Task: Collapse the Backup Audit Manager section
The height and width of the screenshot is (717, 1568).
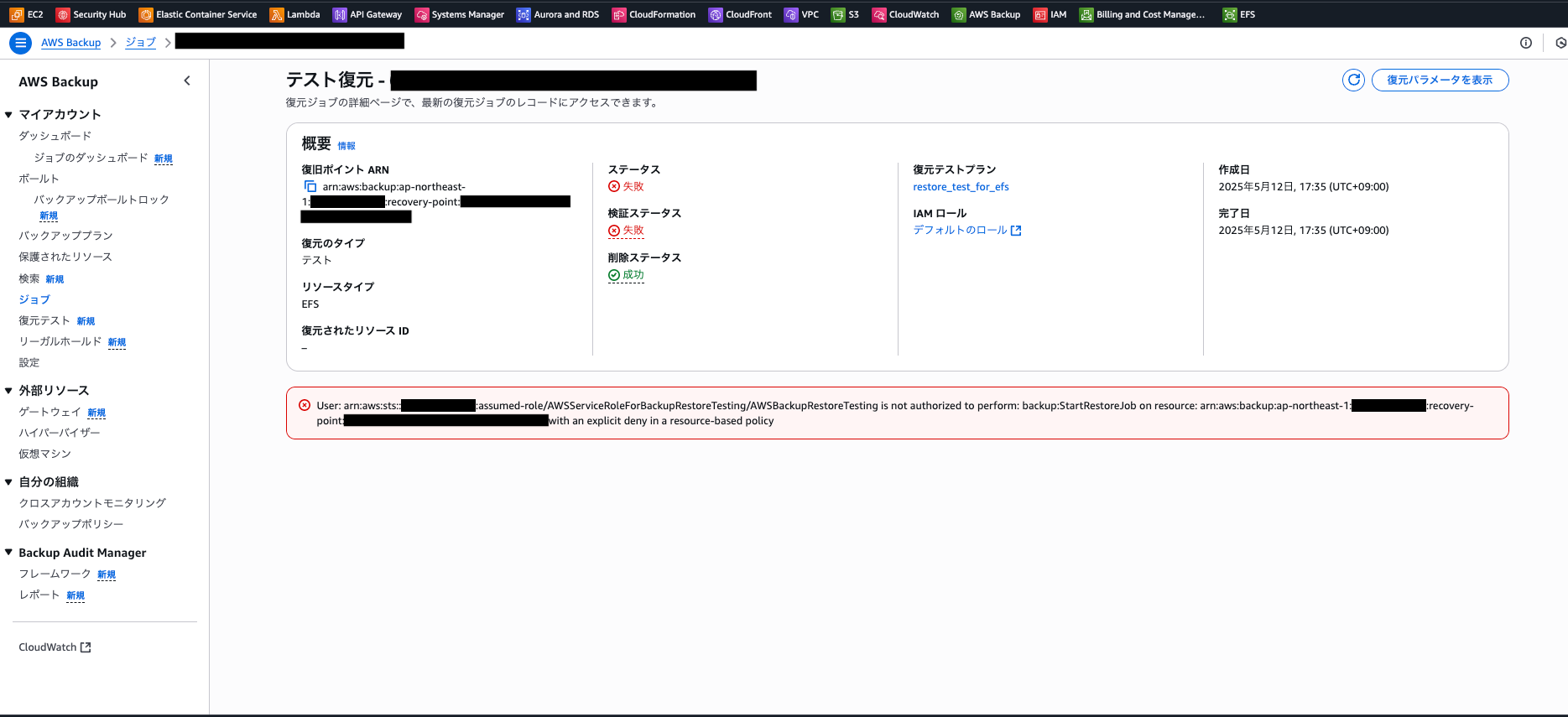Action: tap(8, 553)
